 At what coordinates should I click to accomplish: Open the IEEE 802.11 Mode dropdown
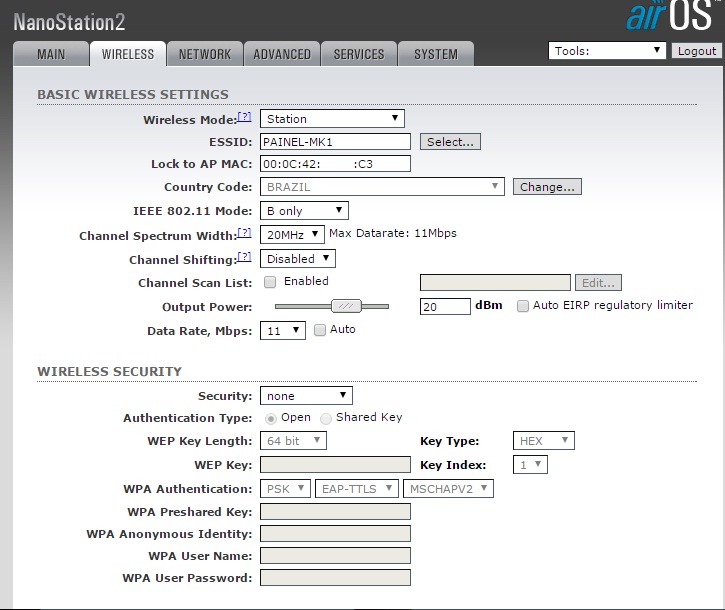tap(304, 210)
